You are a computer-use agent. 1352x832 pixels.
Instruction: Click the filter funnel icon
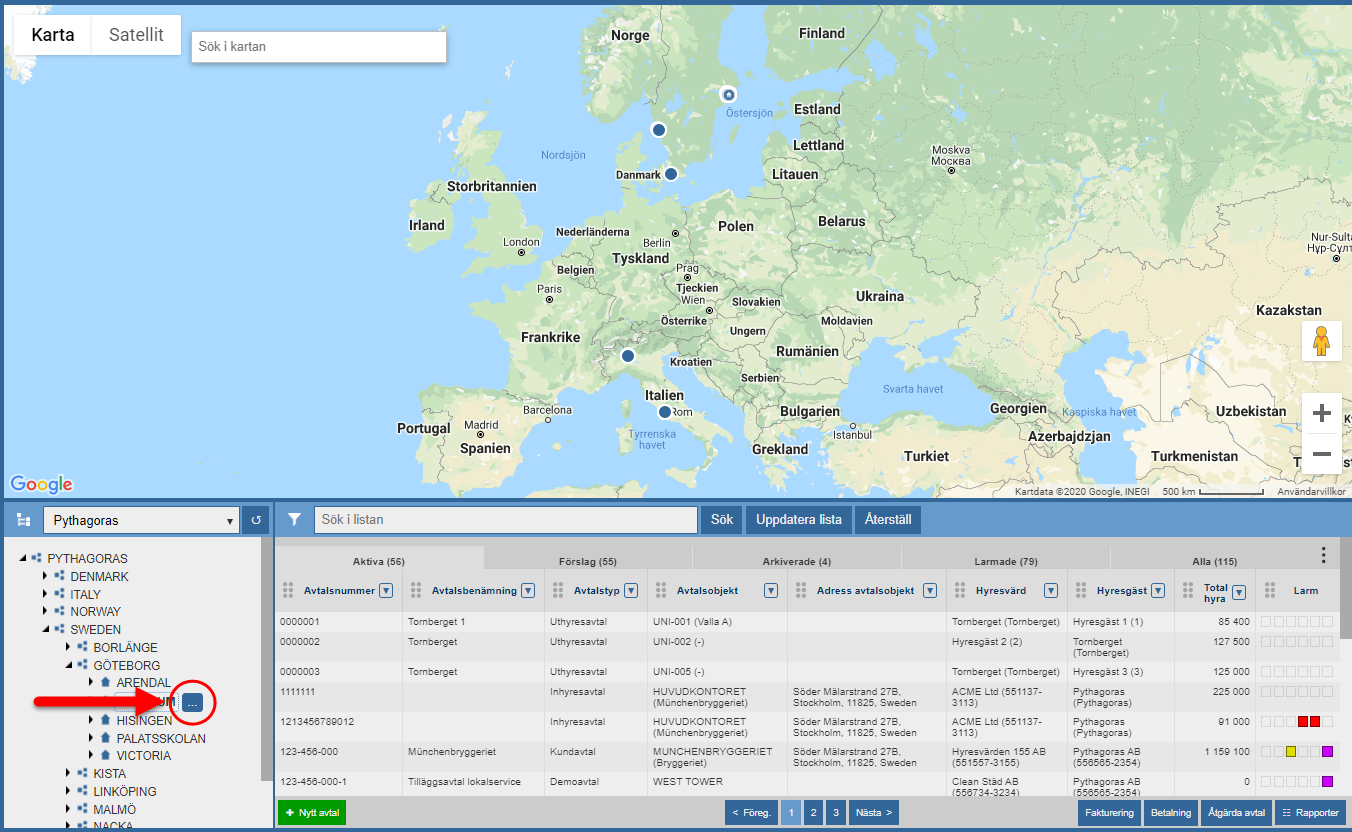(294, 520)
